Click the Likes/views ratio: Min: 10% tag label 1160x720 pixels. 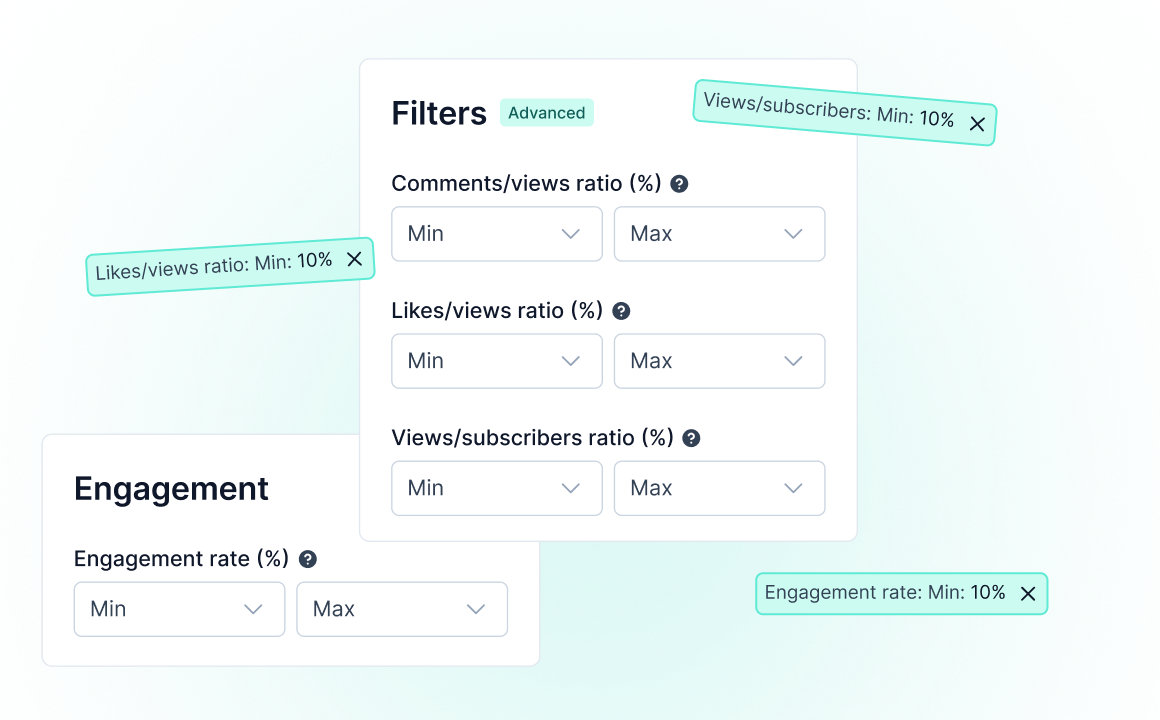click(213, 266)
